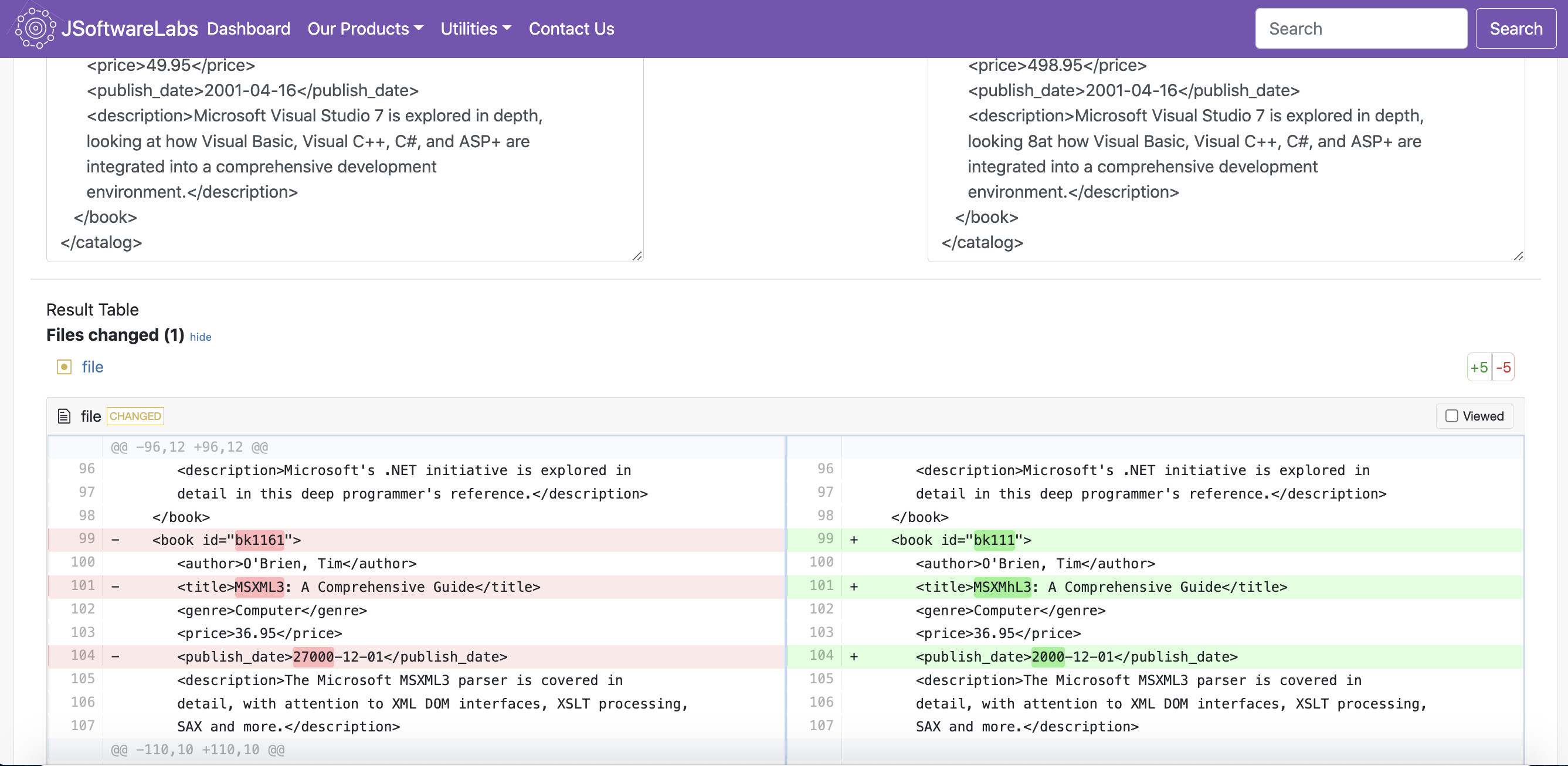The height and width of the screenshot is (766, 1568).
Task: Click left line number 96
Action: click(86, 469)
